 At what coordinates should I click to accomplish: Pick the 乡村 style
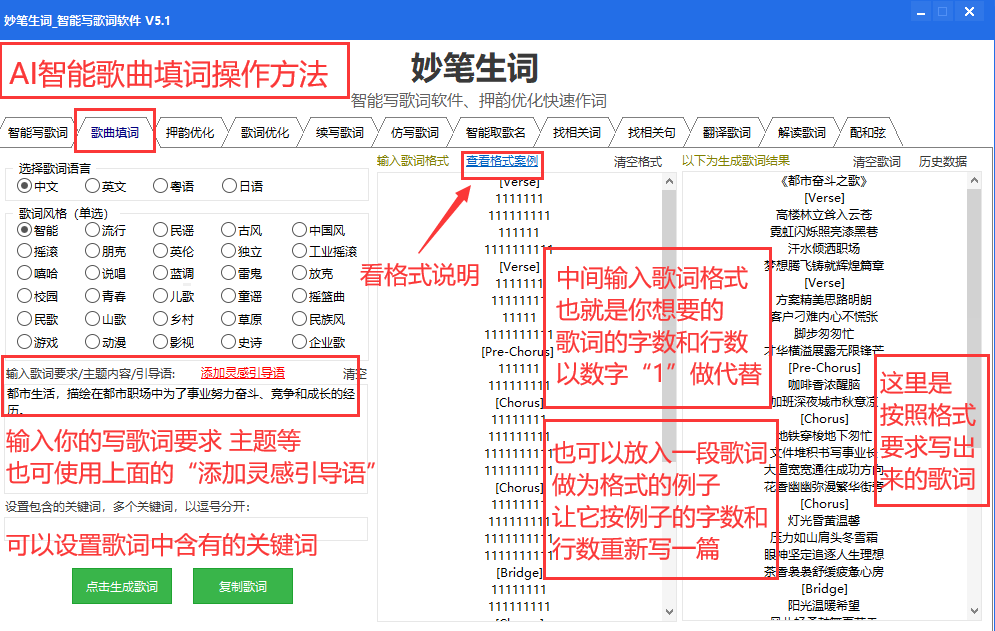[173, 319]
